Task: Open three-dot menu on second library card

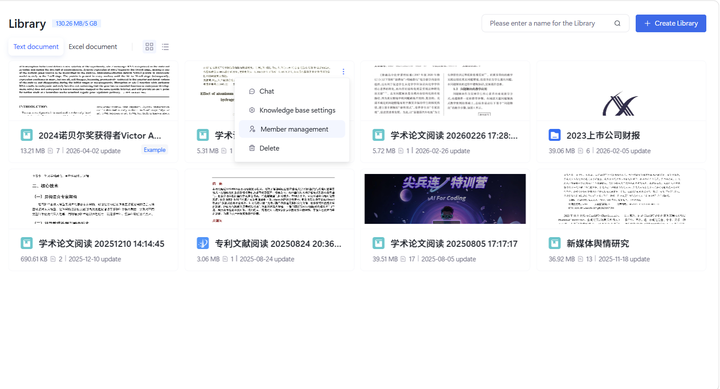Action: coord(343,71)
